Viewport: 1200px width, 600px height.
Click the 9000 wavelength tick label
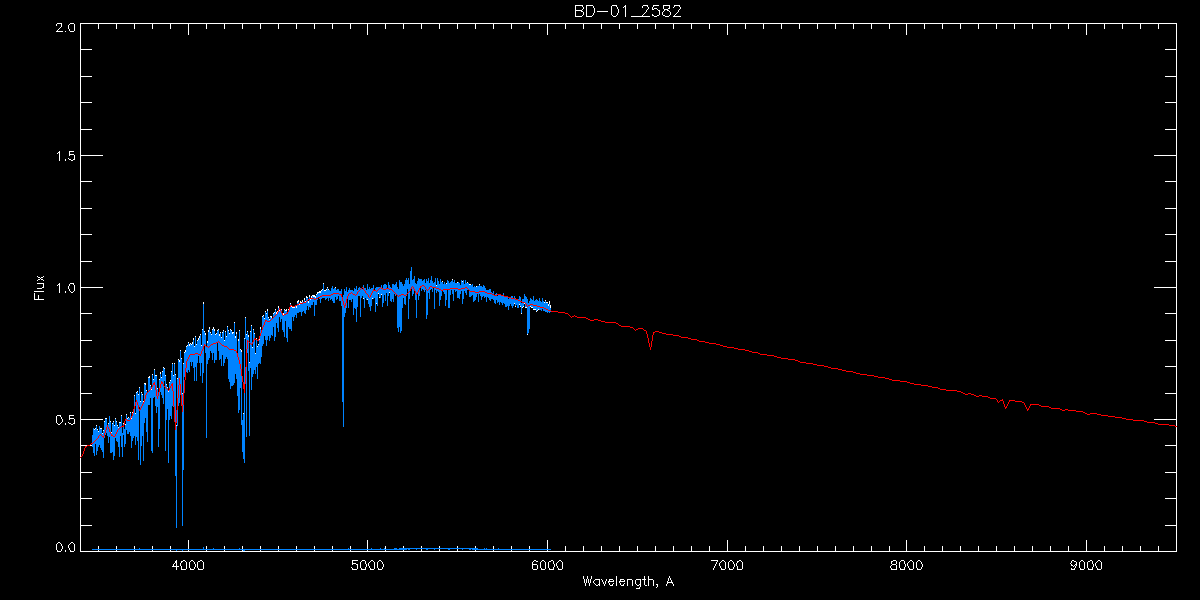(1086, 564)
